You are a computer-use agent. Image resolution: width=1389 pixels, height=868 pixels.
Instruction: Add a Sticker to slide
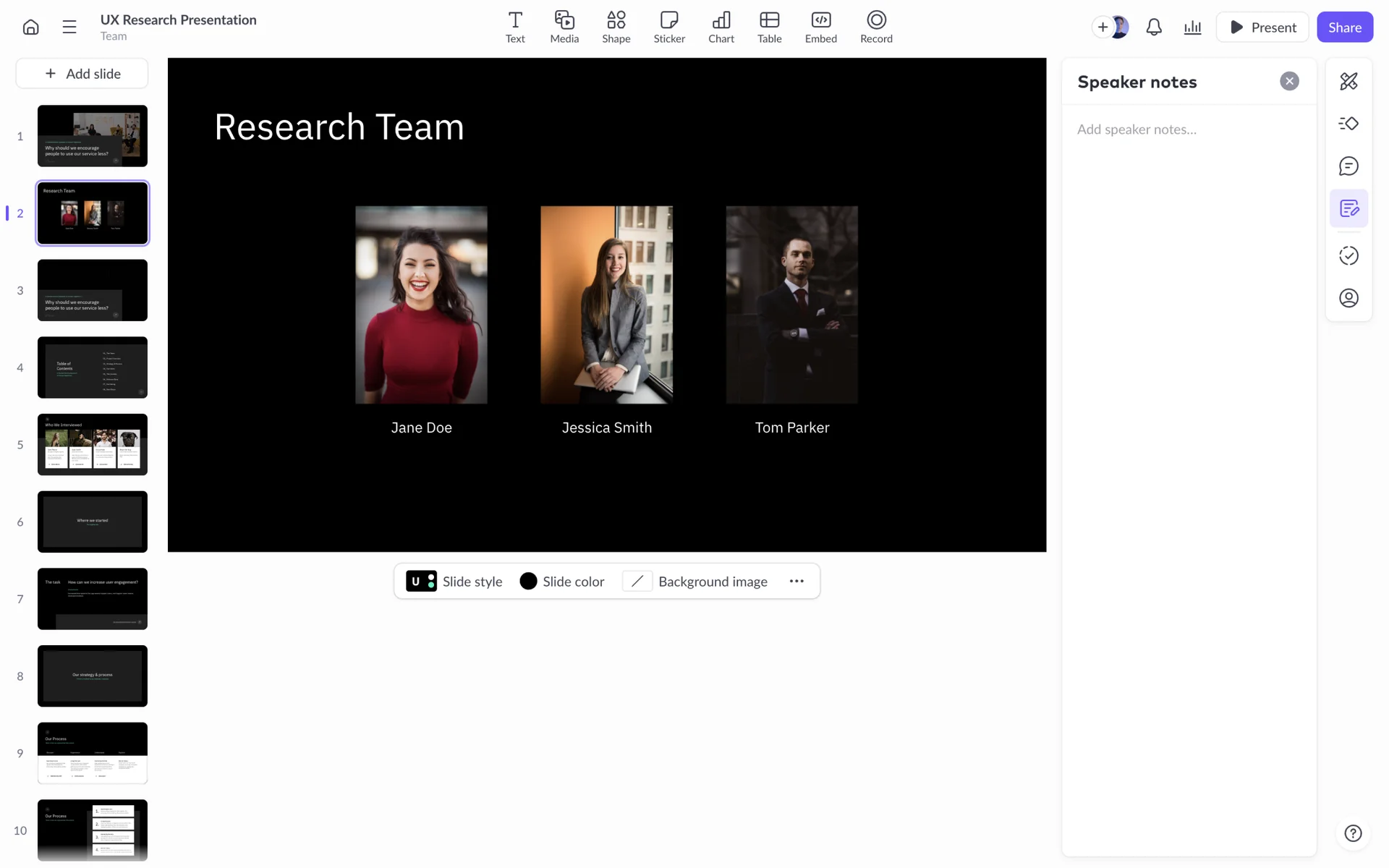point(669,27)
